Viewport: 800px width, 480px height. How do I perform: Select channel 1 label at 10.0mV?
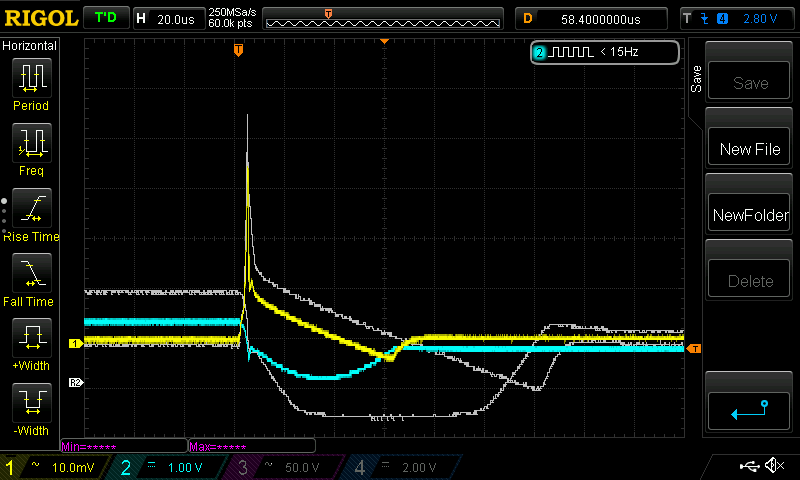tap(55, 467)
